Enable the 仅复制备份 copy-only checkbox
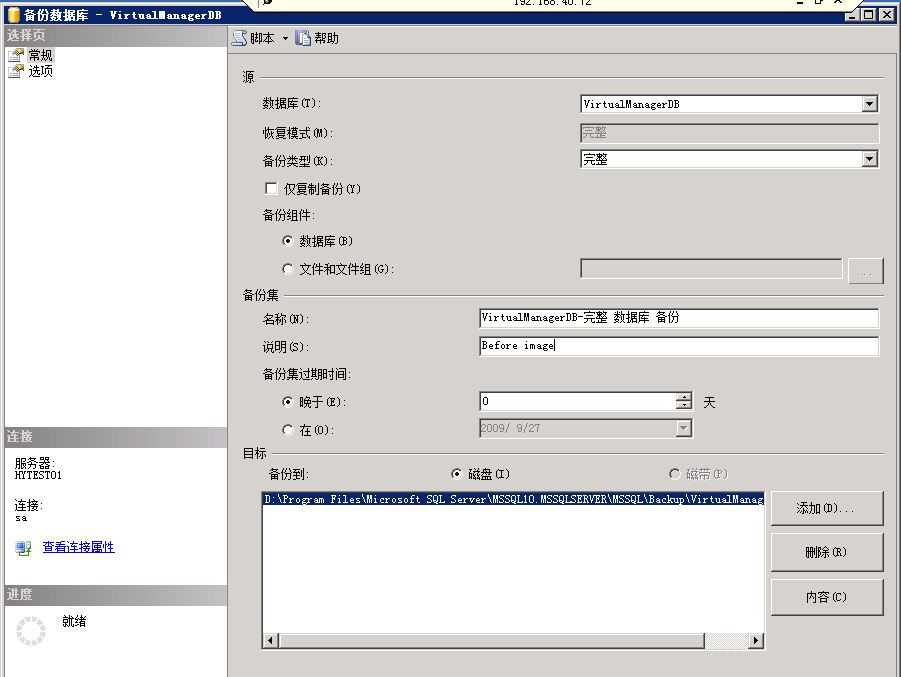Screen dimensions: 901x677 coord(271,189)
